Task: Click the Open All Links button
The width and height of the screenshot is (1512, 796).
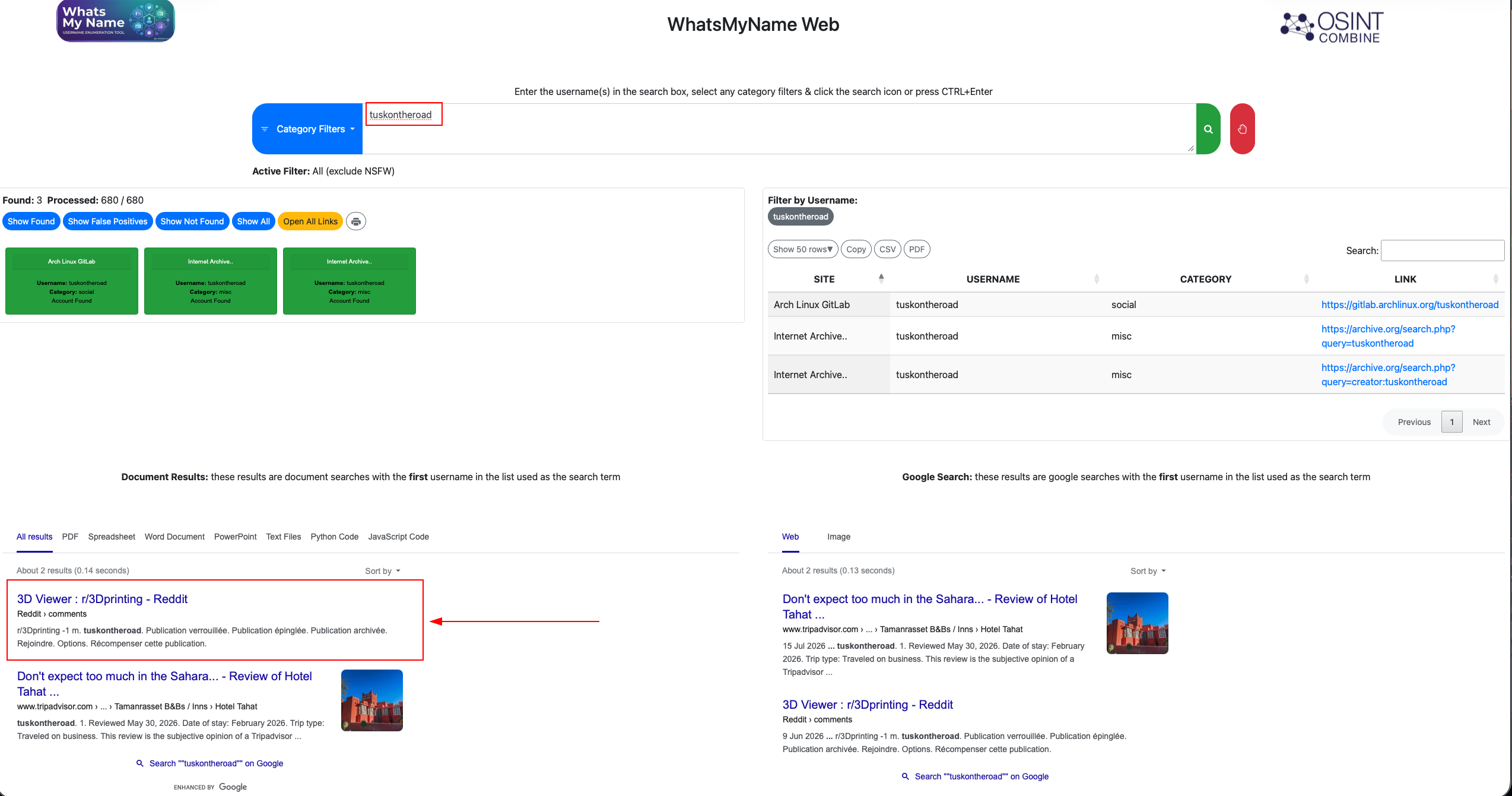Action: click(310, 221)
